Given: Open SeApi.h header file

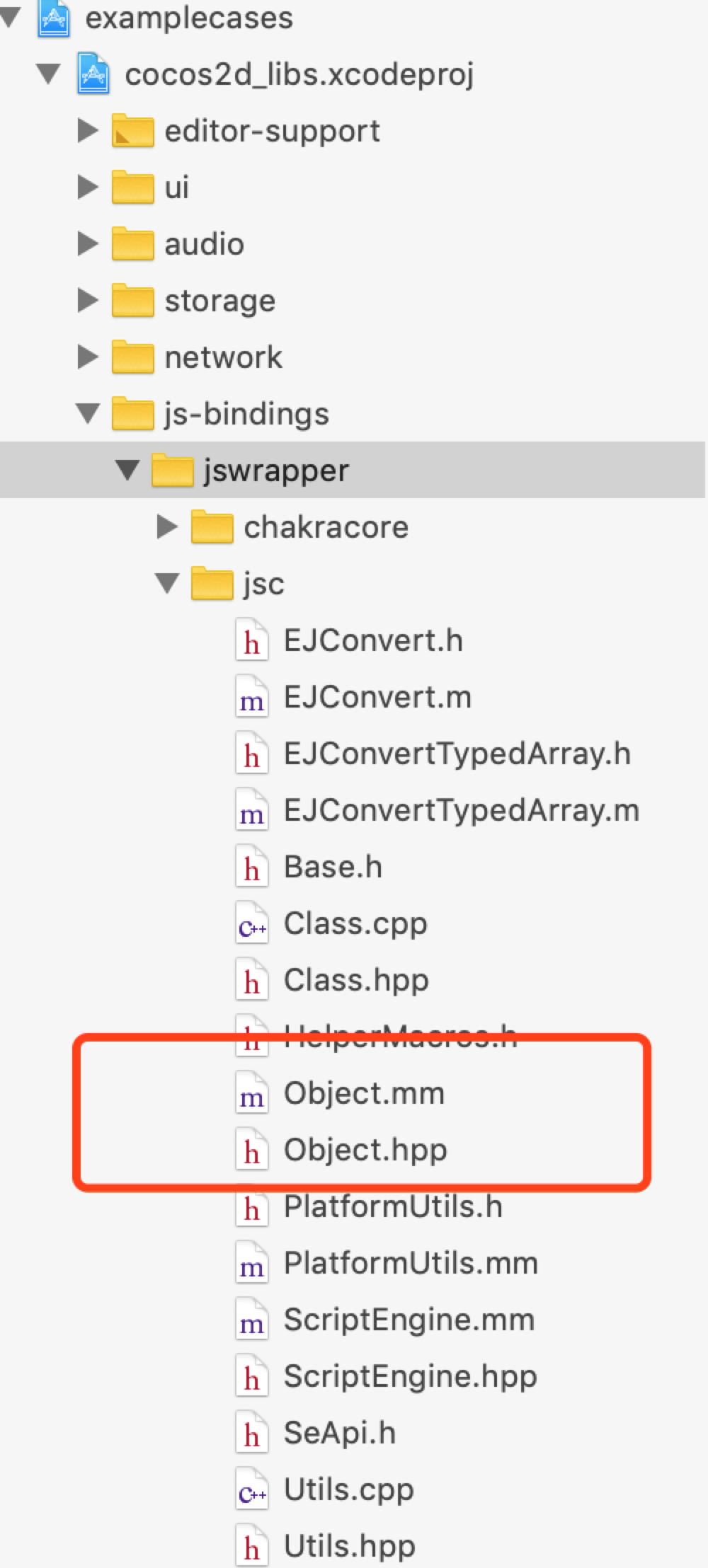Looking at the screenshot, I should click(x=339, y=1434).
